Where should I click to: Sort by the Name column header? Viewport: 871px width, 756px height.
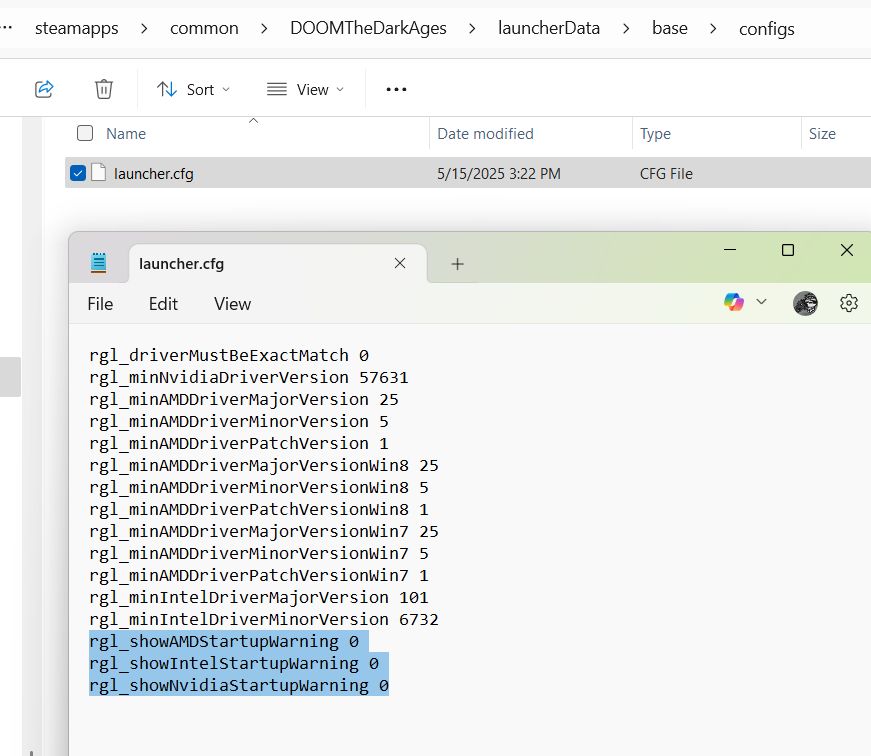(x=126, y=134)
